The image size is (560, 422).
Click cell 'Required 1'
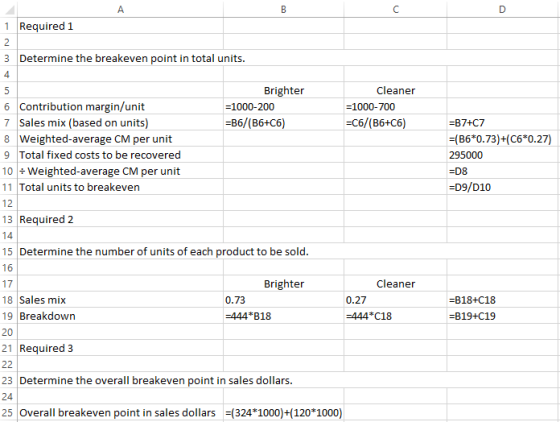click(120, 26)
